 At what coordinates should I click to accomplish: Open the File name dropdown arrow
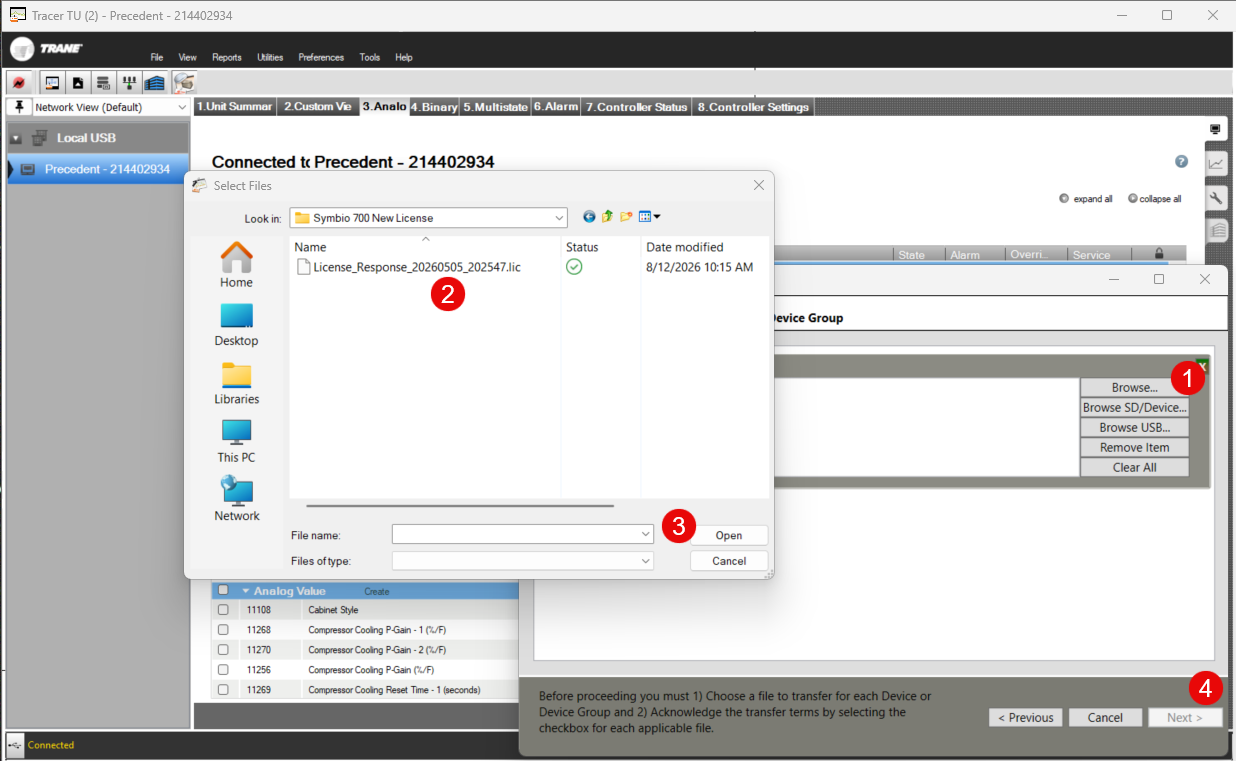click(x=645, y=535)
